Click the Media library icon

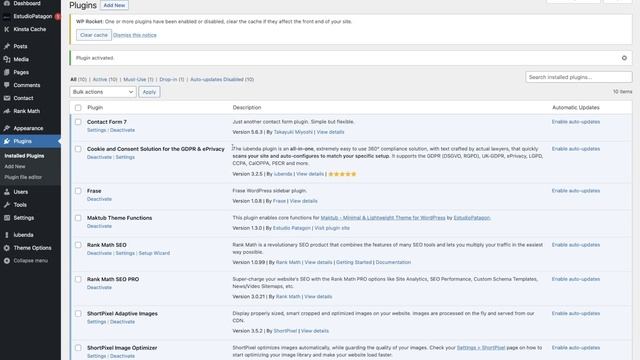(x=7, y=60)
